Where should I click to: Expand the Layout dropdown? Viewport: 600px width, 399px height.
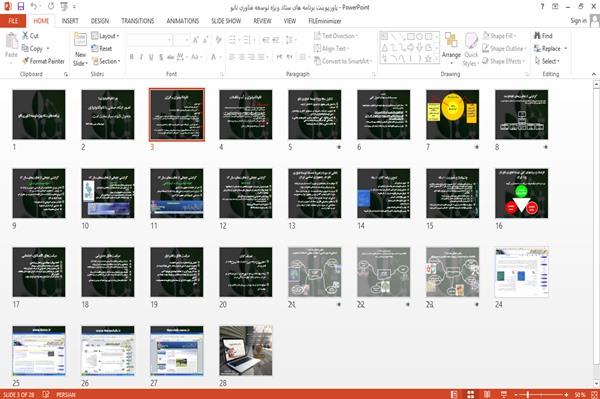coord(105,36)
